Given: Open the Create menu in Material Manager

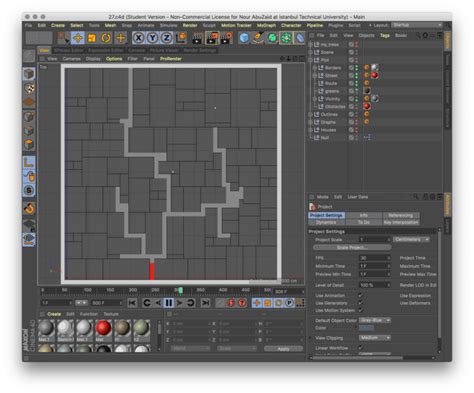Looking at the screenshot, I should click(54, 314).
